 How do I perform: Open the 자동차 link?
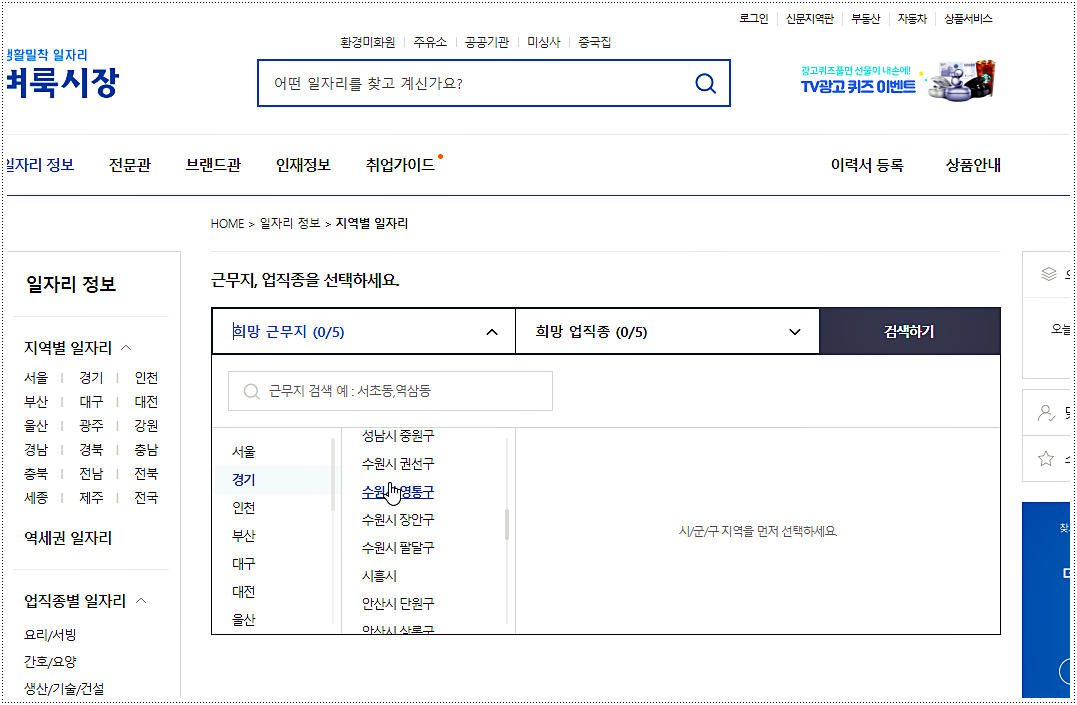pyautogui.click(x=912, y=19)
